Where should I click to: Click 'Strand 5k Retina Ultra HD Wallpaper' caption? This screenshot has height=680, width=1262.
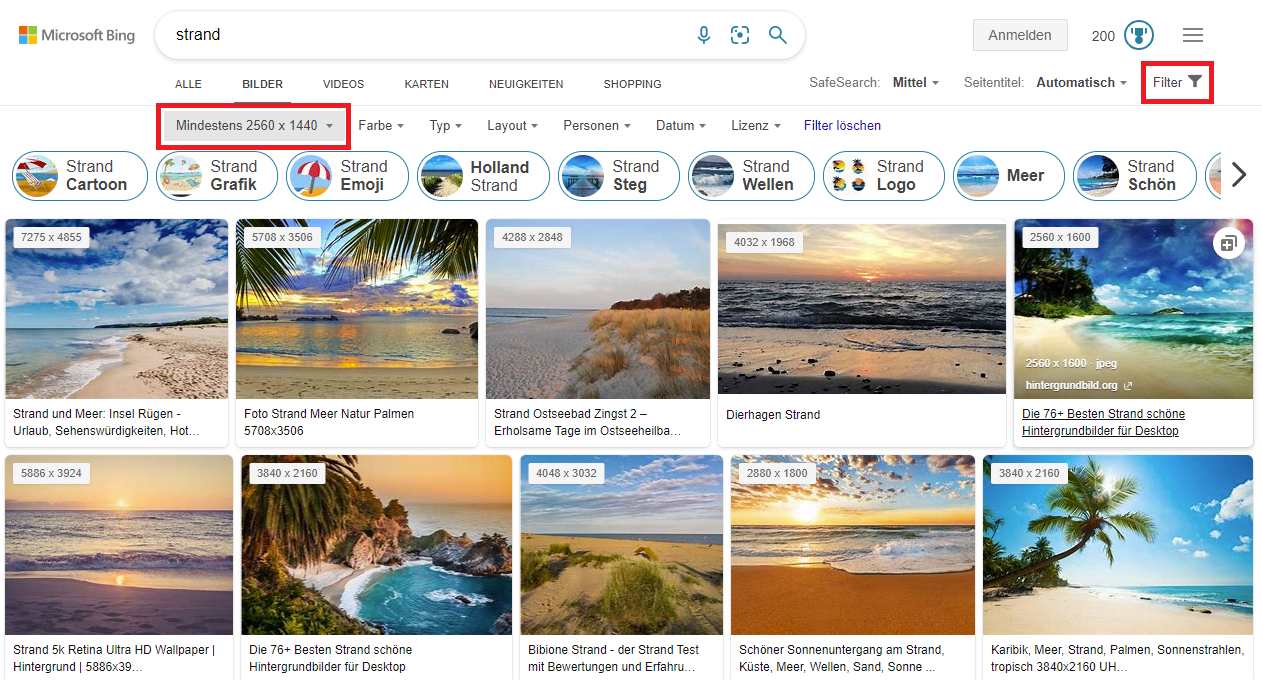coord(113,658)
